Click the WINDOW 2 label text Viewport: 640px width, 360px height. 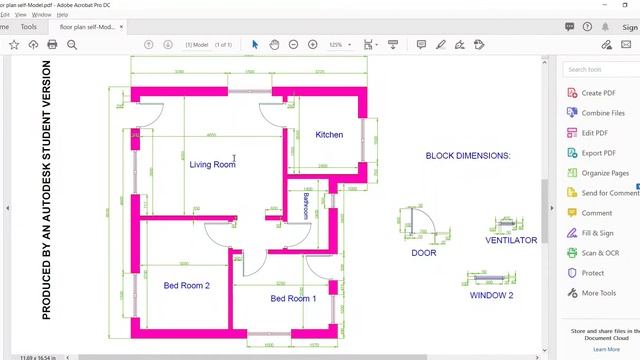(491, 296)
